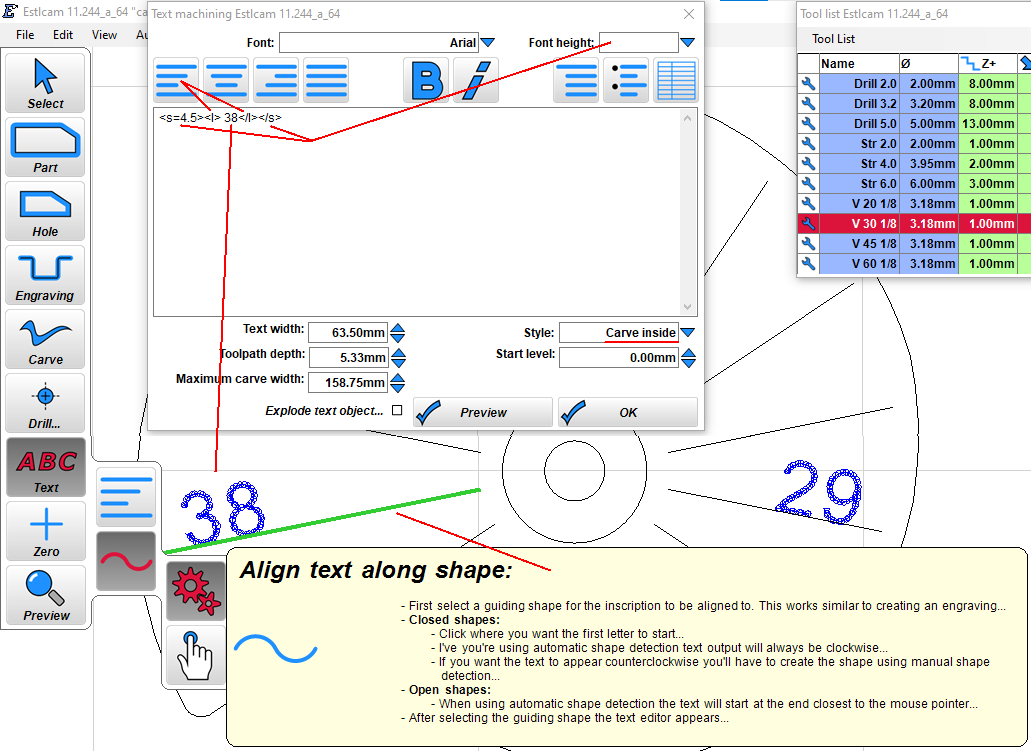Open the File menu
The width and height of the screenshot is (1031, 751).
click(x=25, y=35)
